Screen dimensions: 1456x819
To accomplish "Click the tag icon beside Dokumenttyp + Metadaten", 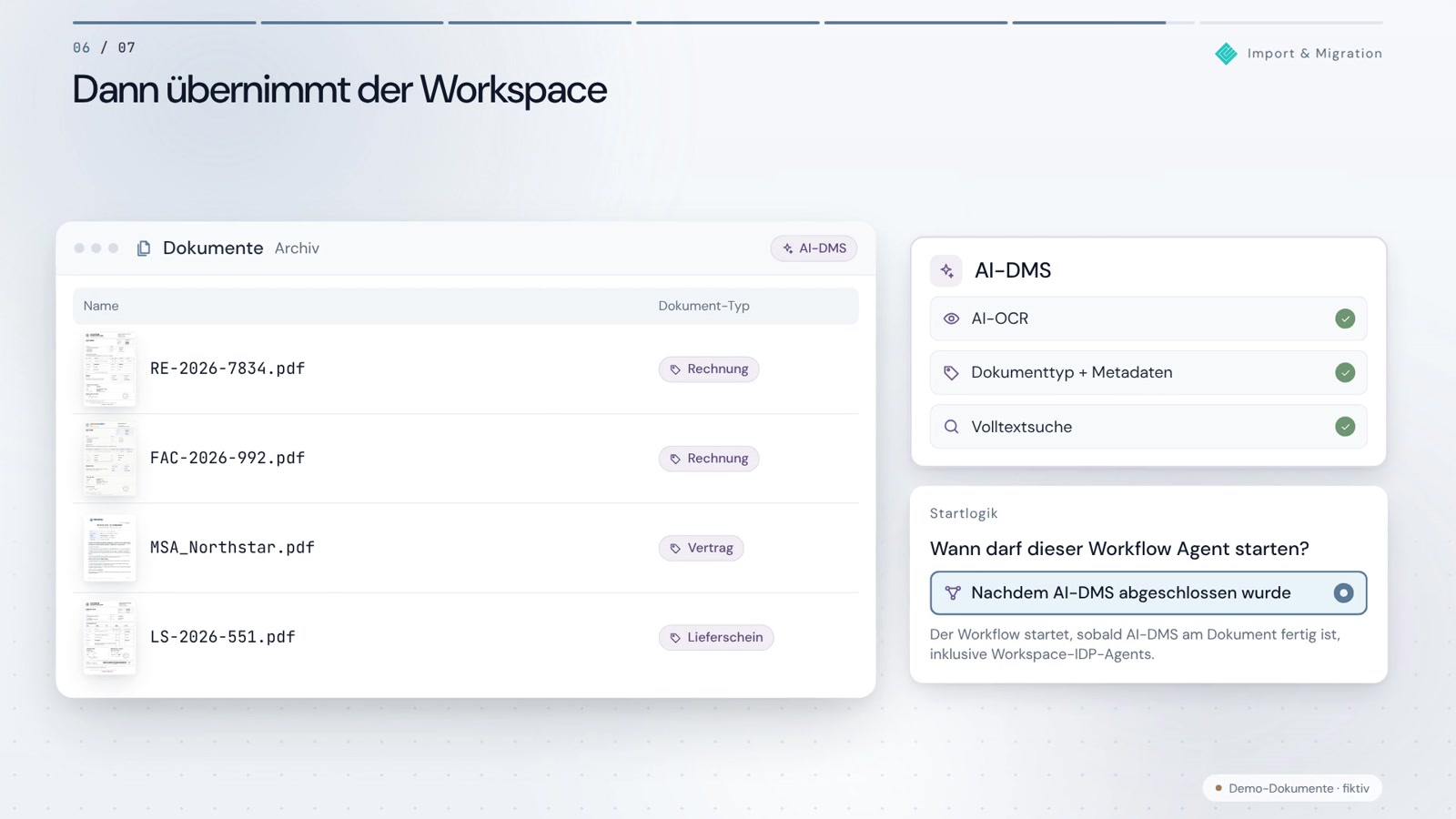I will [x=951, y=373].
